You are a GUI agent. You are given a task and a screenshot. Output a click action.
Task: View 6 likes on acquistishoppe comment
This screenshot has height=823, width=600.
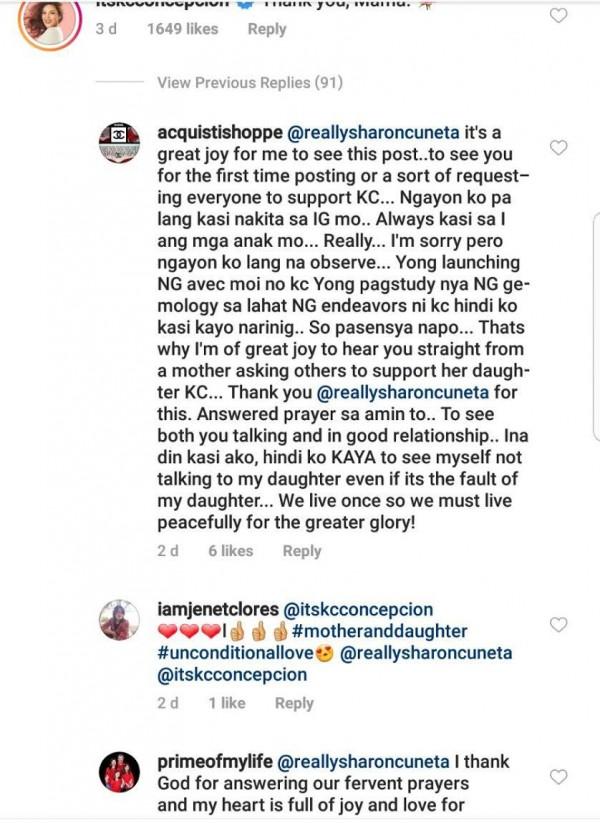[230, 551]
